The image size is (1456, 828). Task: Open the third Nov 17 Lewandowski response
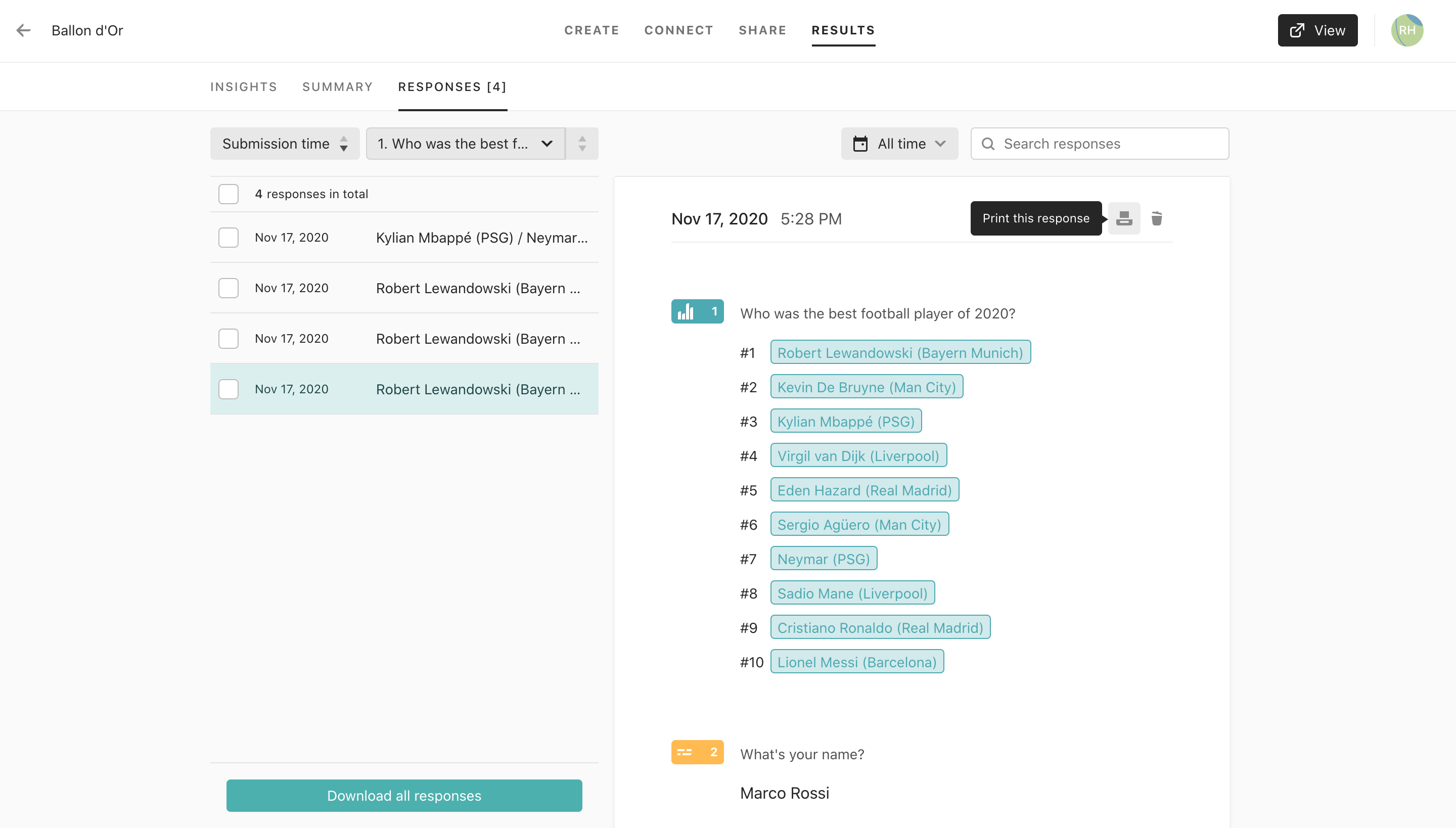(404, 339)
